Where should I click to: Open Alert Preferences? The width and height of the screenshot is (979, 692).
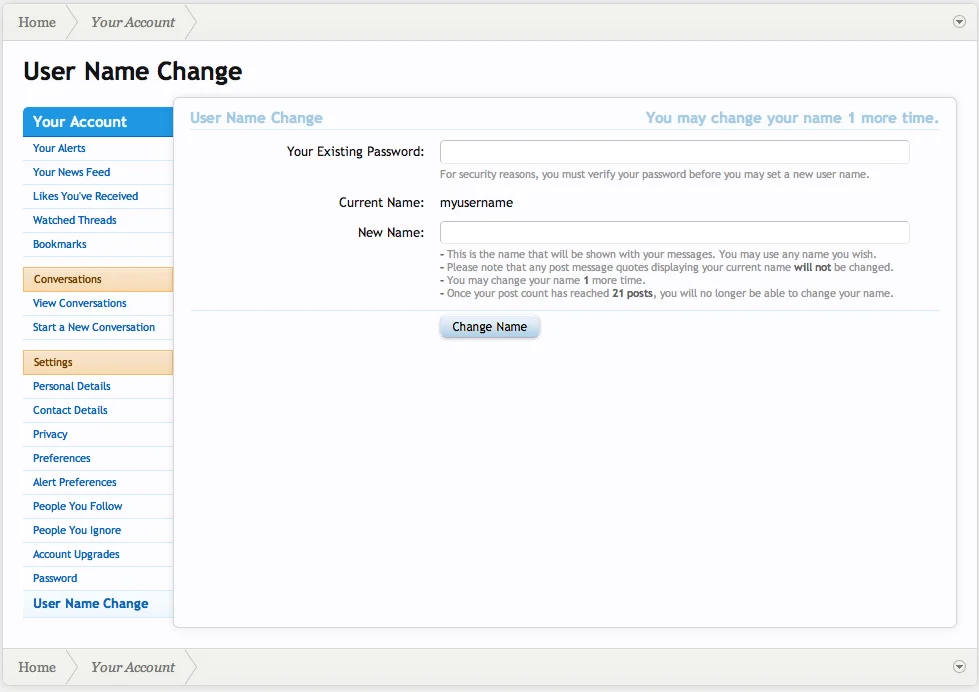pos(74,482)
